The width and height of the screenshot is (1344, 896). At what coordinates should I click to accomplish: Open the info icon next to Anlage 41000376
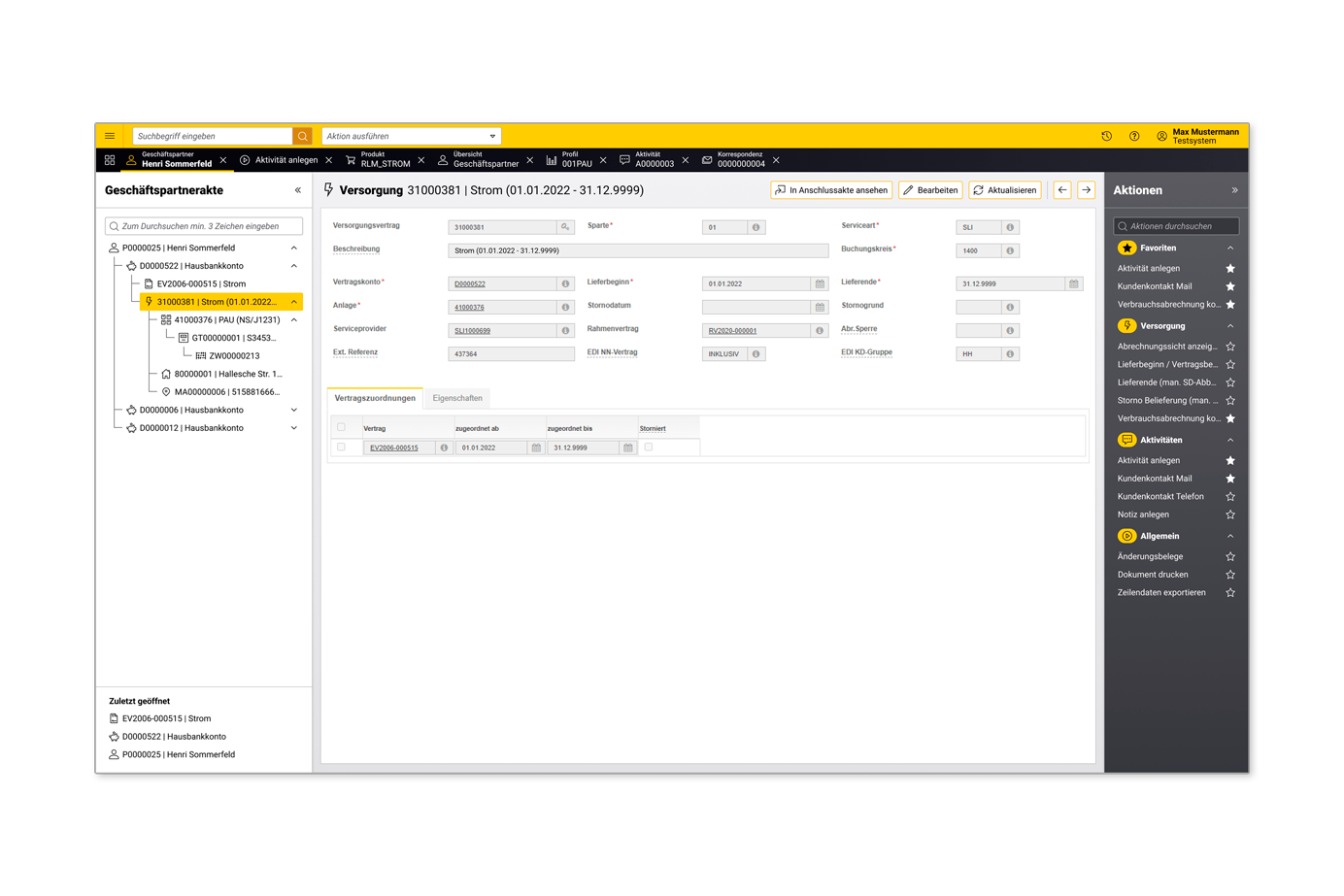565,307
